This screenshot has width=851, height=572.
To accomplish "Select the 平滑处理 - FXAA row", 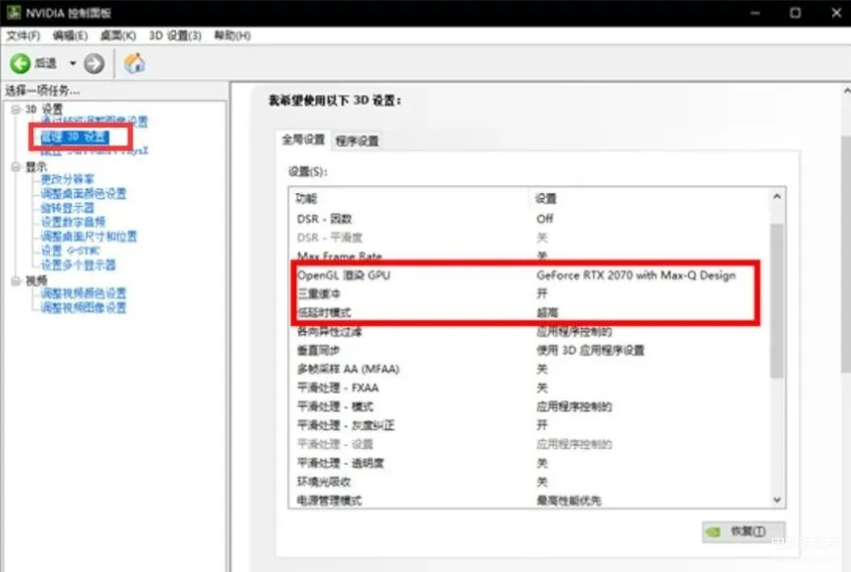I will click(x=529, y=388).
